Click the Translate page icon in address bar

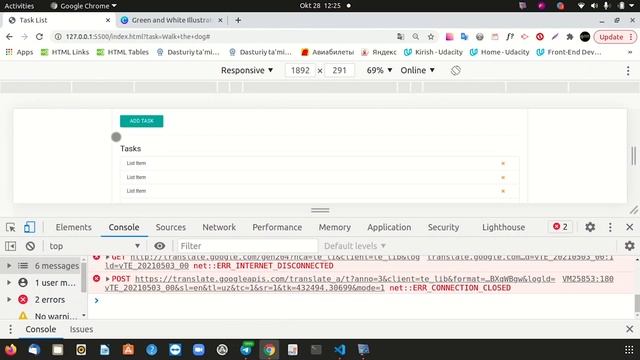point(400,37)
